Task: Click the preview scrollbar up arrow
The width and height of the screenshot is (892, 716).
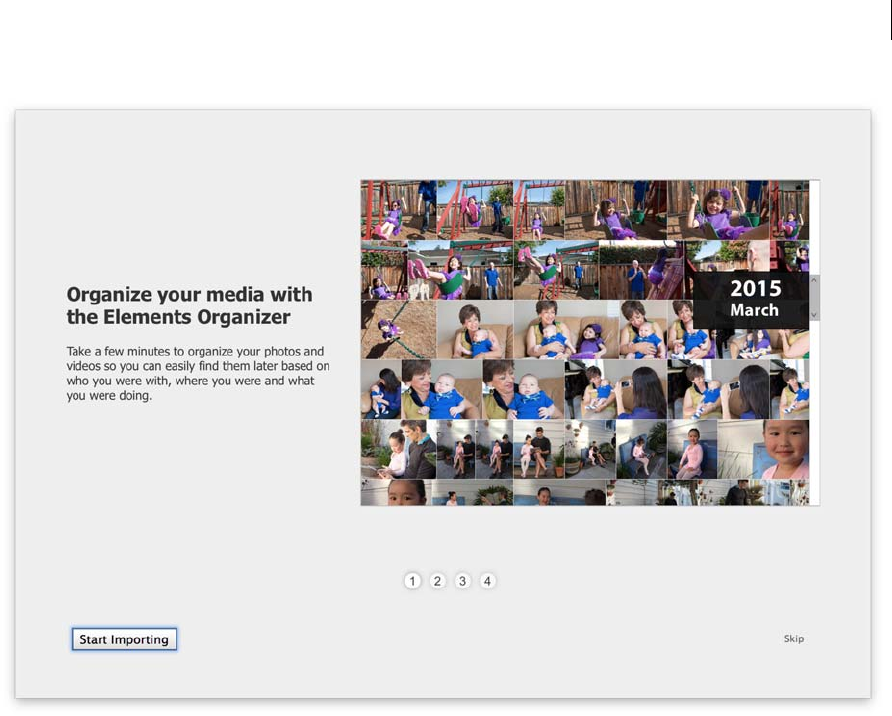Action: 814,280
